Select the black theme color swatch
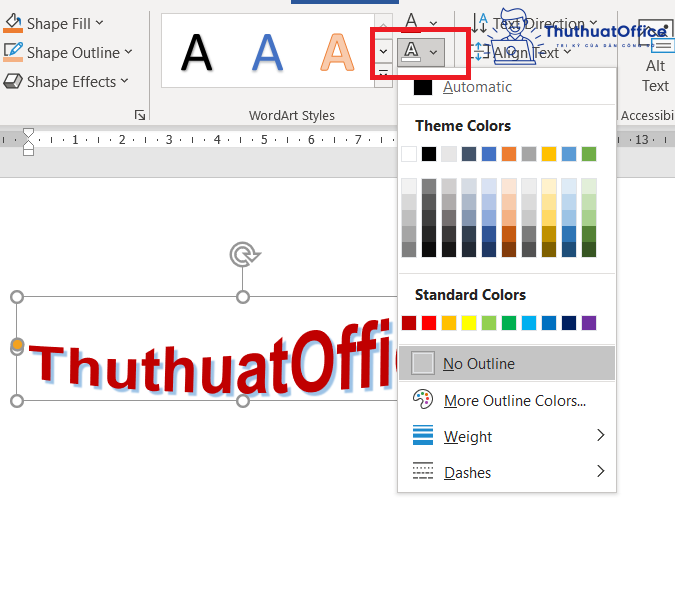The image size is (675, 595). click(429, 154)
